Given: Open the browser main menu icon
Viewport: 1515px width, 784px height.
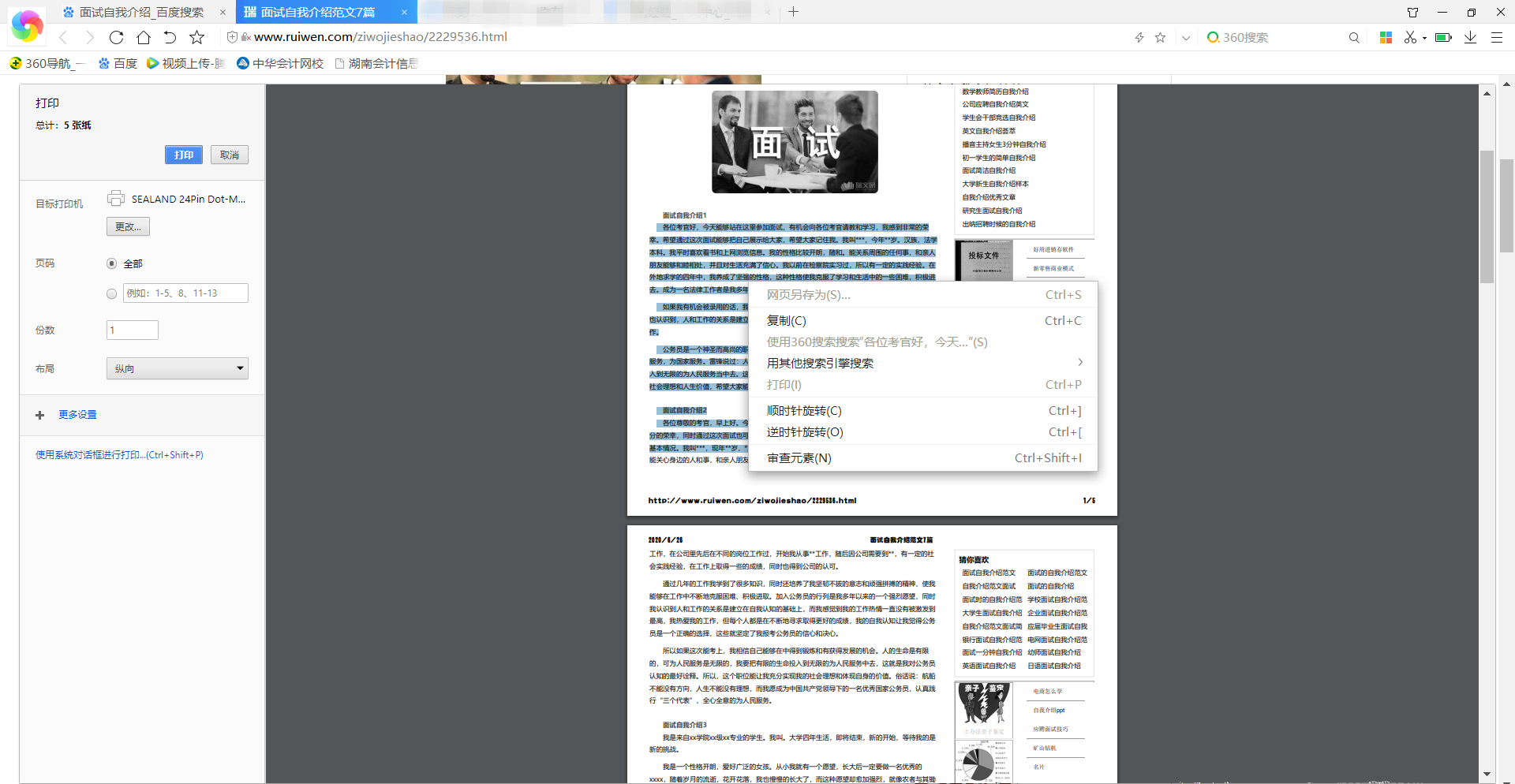Looking at the screenshot, I should pos(1496,37).
